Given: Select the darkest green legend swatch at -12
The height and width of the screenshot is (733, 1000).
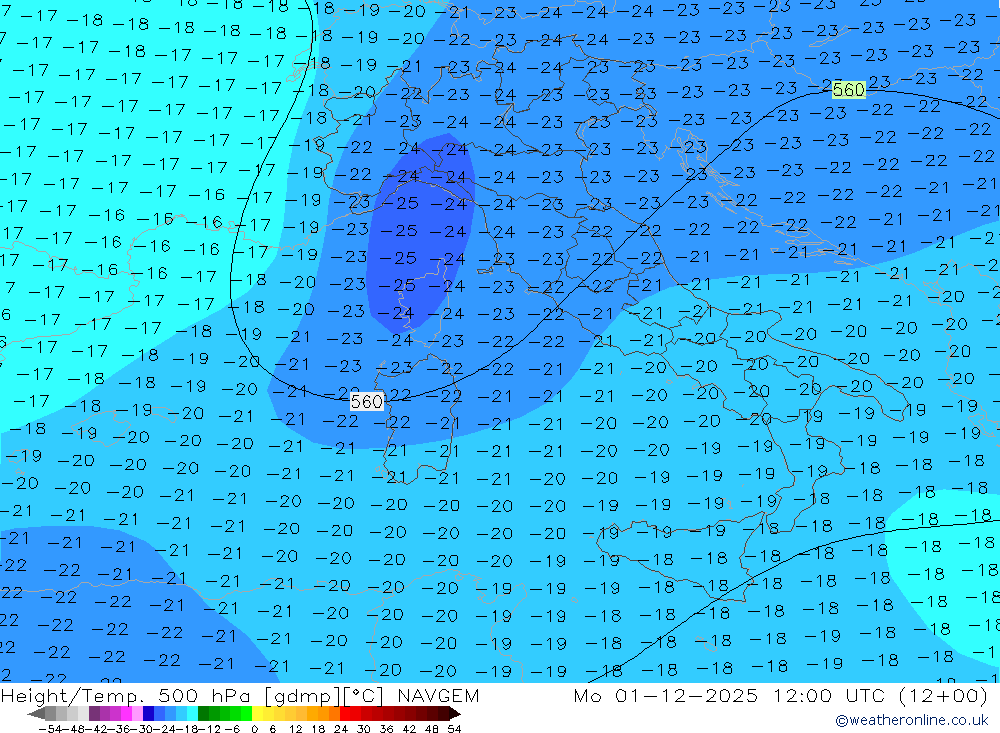Looking at the screenshot, I should (203, 714).
